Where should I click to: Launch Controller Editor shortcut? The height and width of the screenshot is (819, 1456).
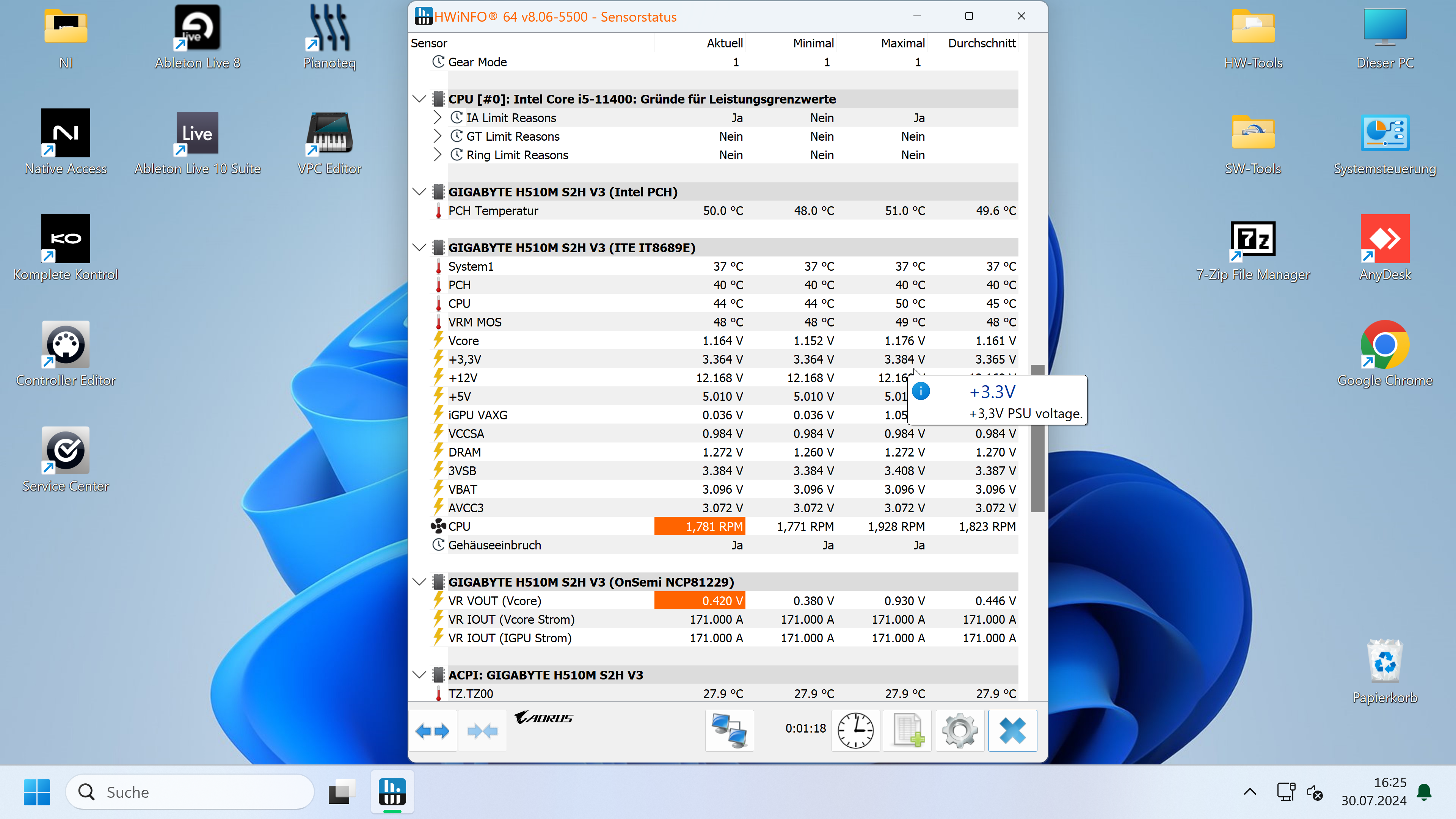[66, 354]
